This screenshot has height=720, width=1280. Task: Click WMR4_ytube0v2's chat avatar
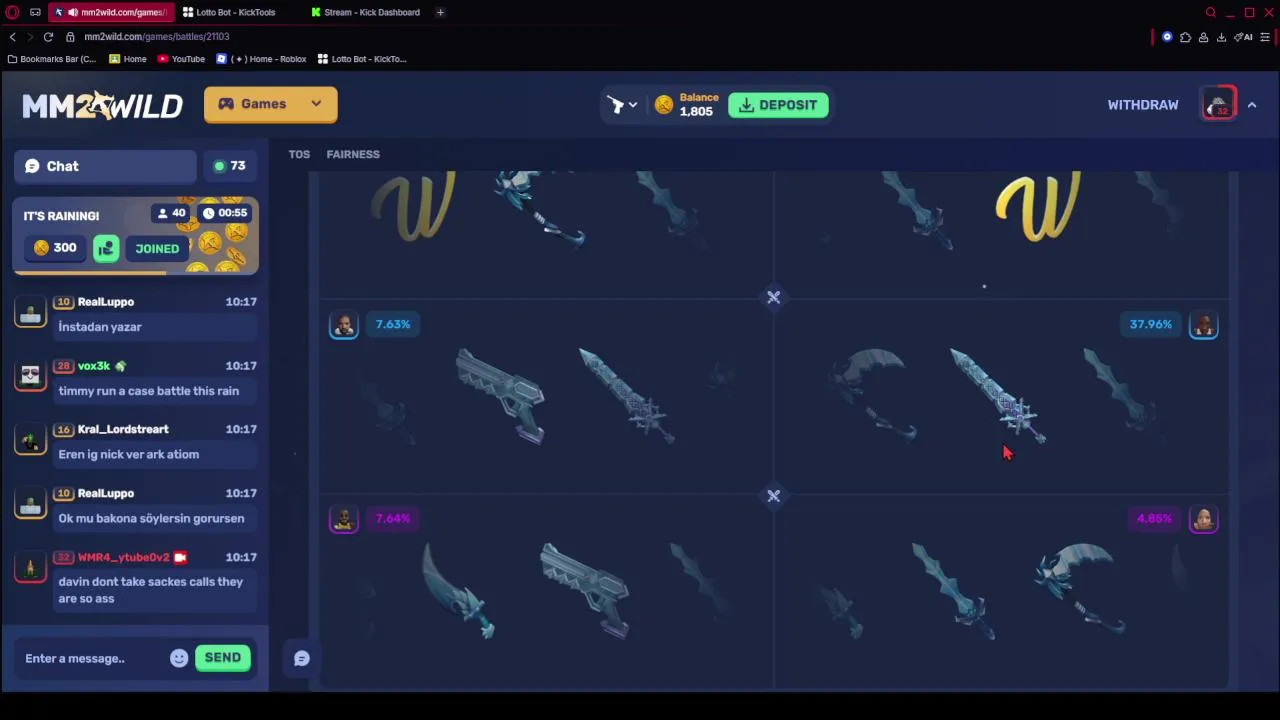coord(30,567)
